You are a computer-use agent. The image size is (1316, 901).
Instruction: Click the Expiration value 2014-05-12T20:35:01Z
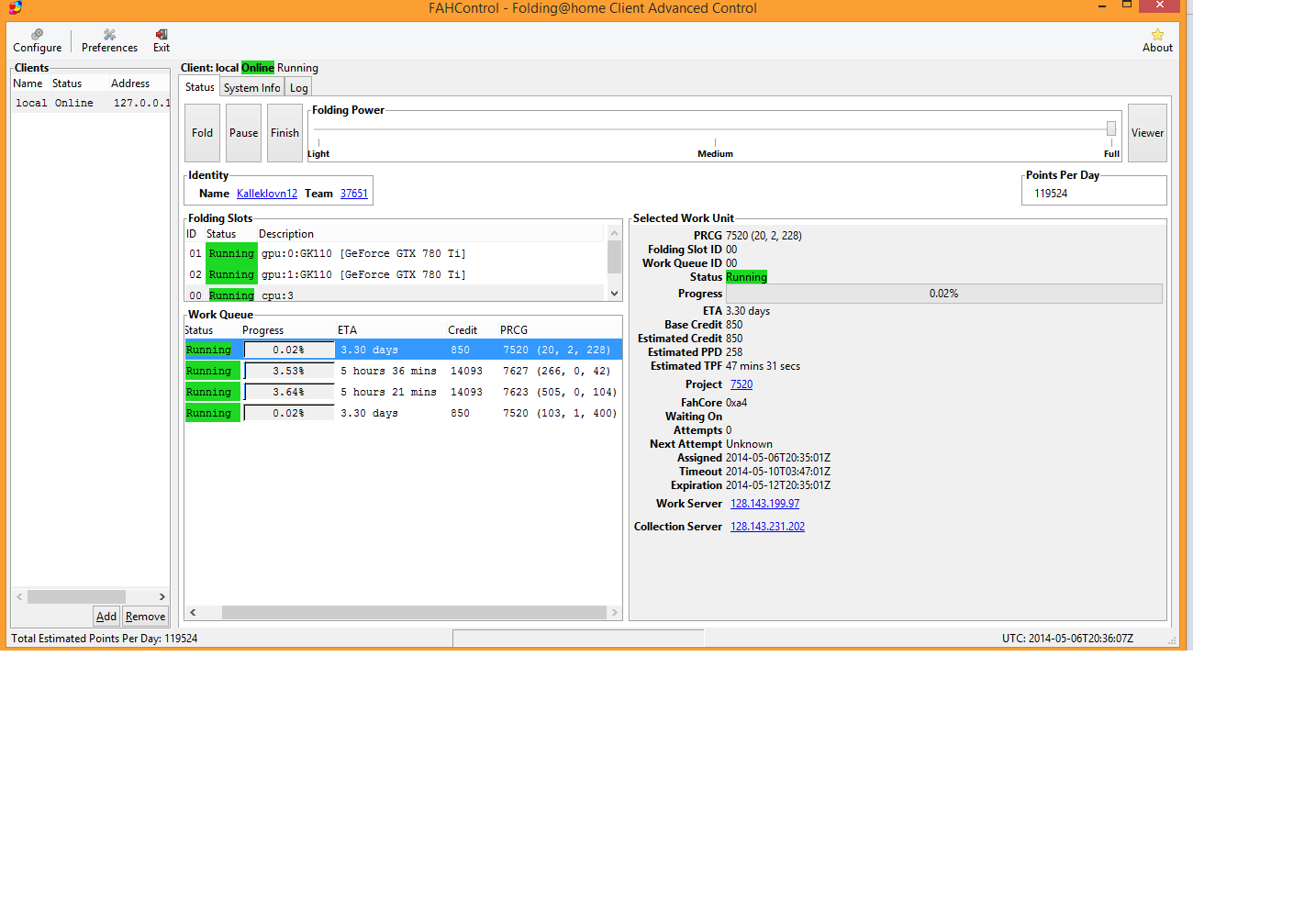click(778, 485)
